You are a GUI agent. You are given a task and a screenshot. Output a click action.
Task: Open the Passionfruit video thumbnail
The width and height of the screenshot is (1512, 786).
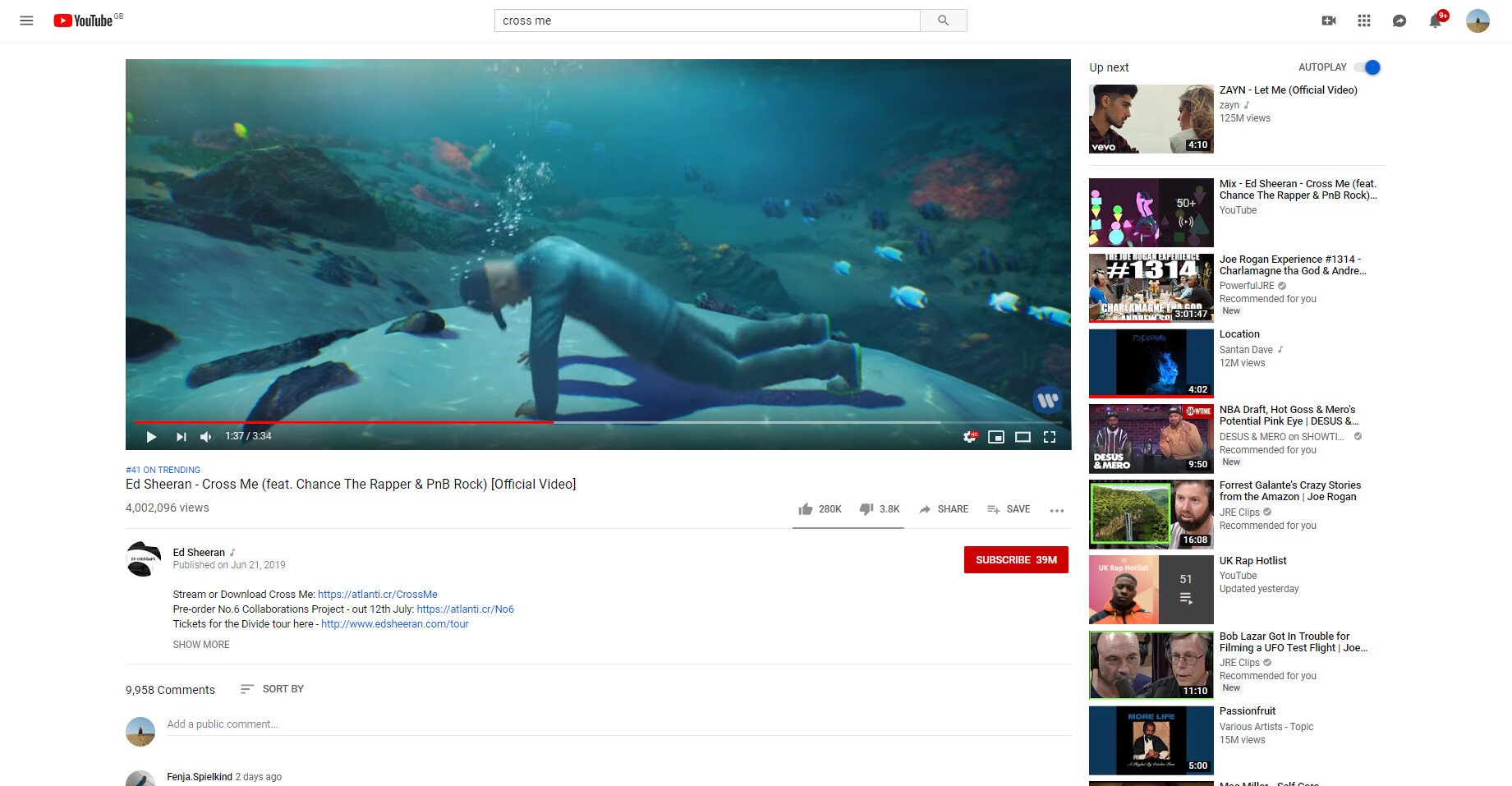[1151, 740]
